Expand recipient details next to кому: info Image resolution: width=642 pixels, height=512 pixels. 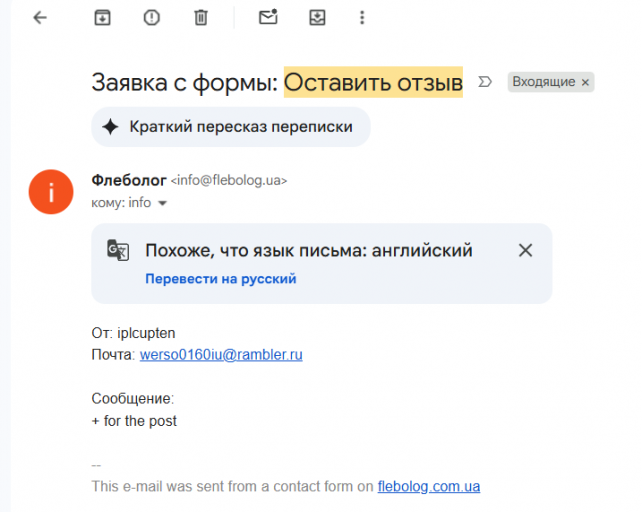163,203
